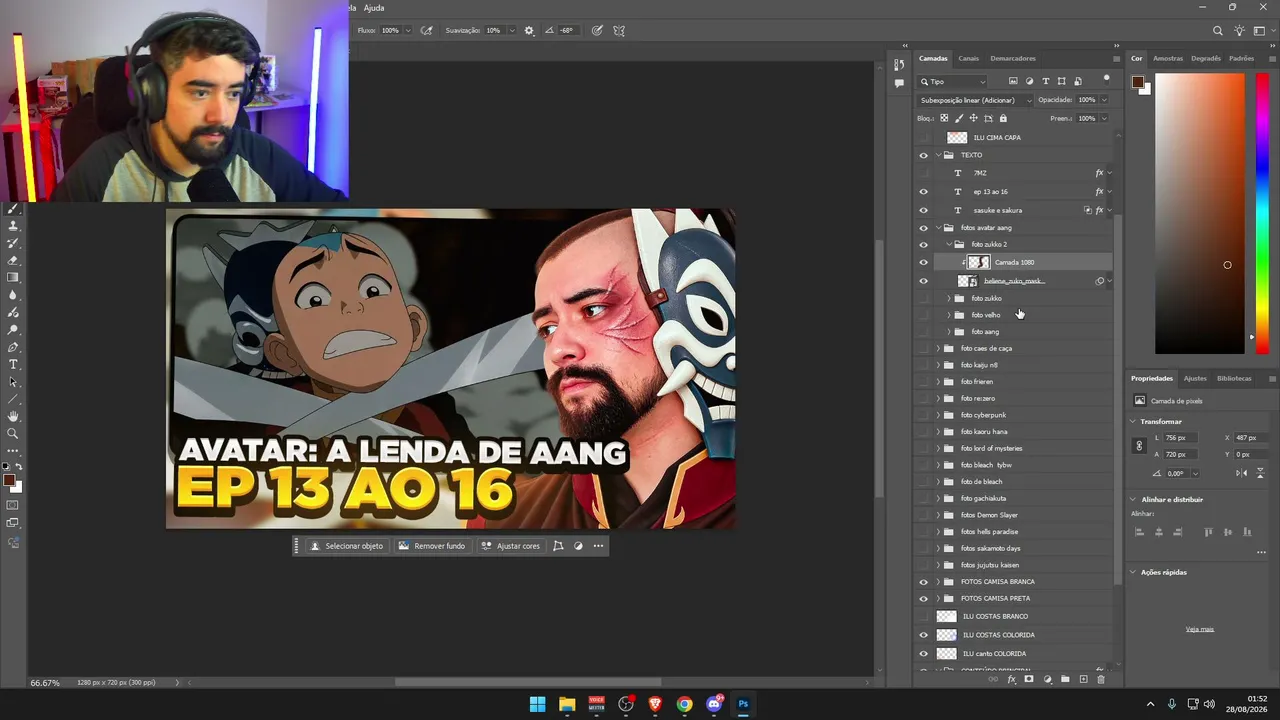Open Brave browser from the taskbar
Image resolution: width=1280 pixels, height=720 pixels.
point(655,704)
